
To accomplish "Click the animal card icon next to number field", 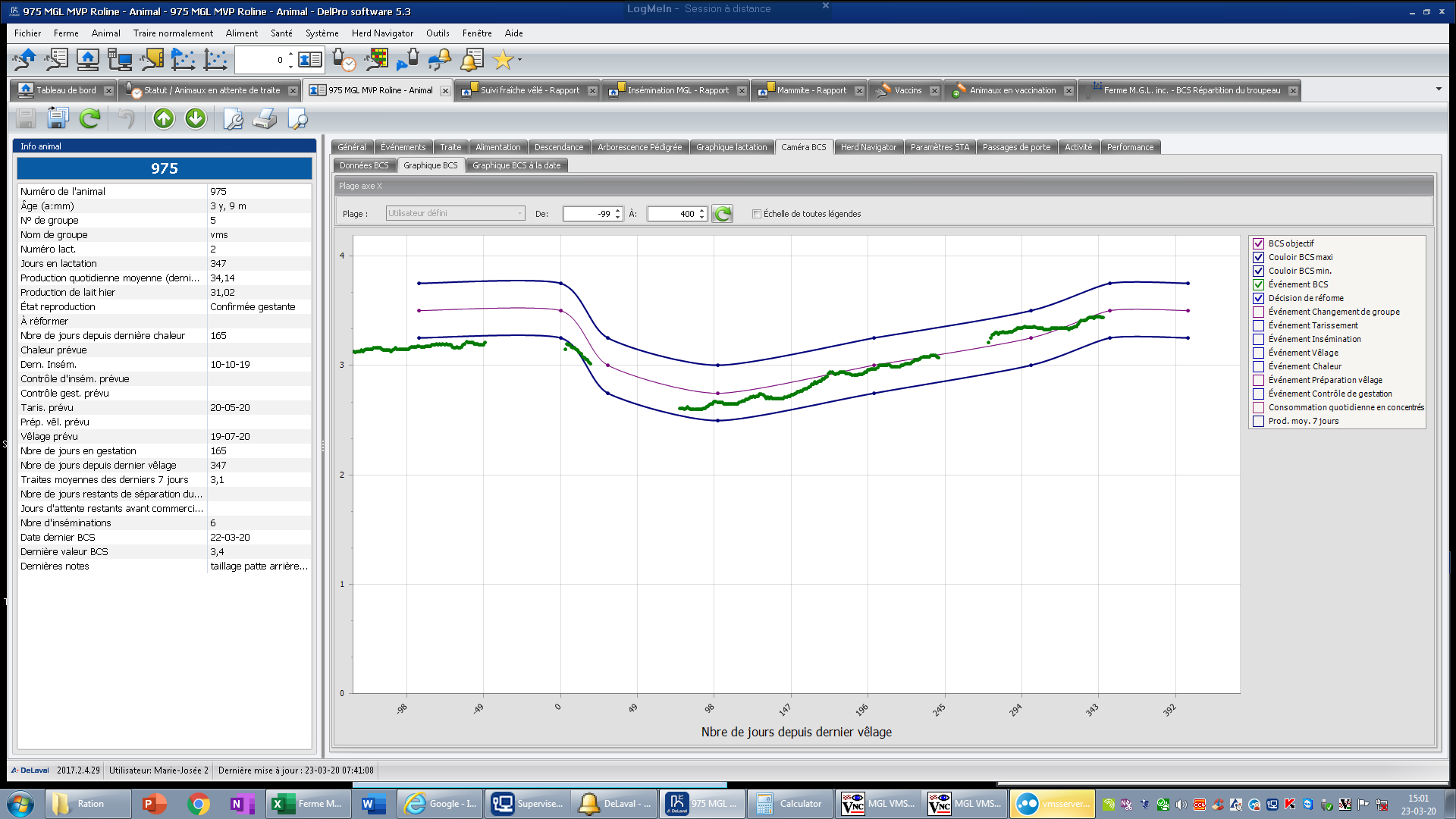I will tap(310, 59).
